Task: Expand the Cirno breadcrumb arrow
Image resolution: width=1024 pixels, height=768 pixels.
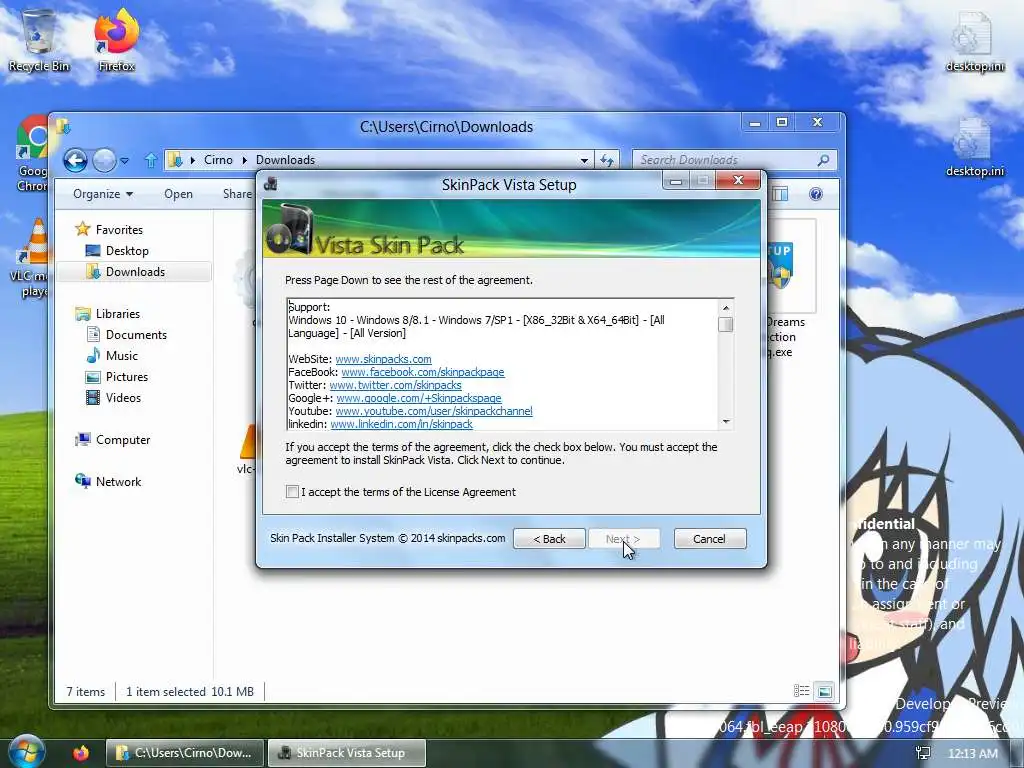Action: [x=244, y=160]
